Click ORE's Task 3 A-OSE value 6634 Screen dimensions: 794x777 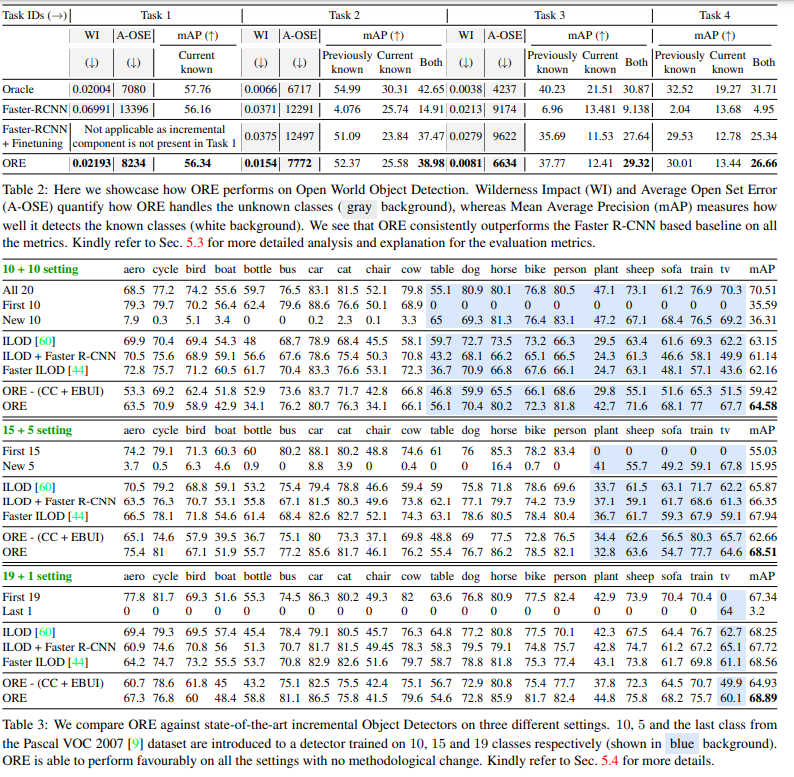(505, 164)
